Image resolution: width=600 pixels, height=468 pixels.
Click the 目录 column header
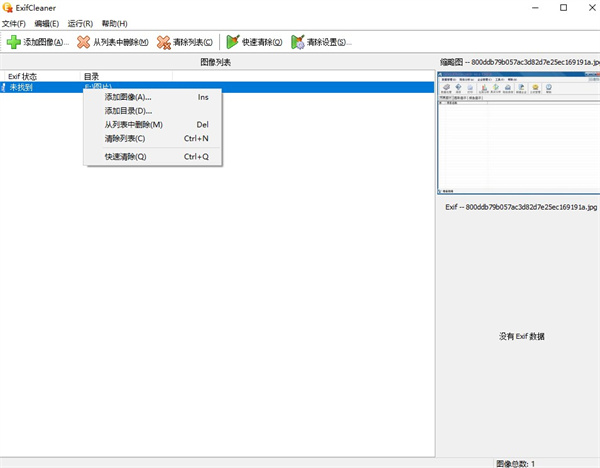[125, 76]
